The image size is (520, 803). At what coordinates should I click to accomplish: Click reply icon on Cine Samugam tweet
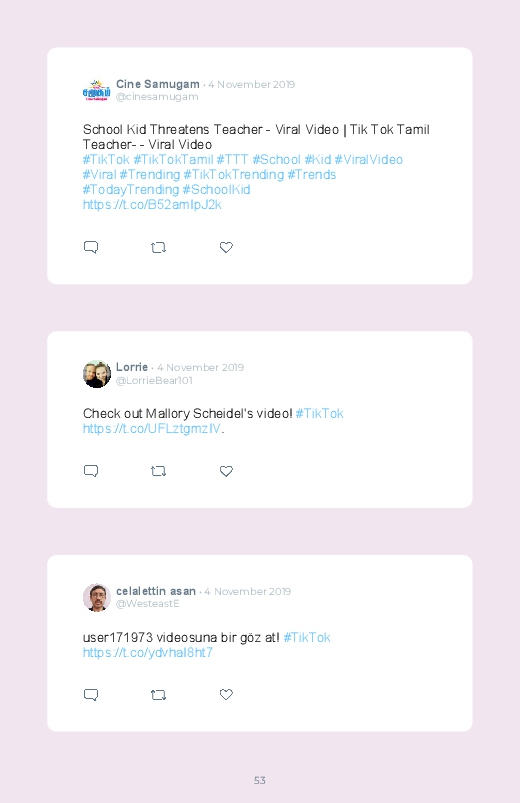(91, 247)
